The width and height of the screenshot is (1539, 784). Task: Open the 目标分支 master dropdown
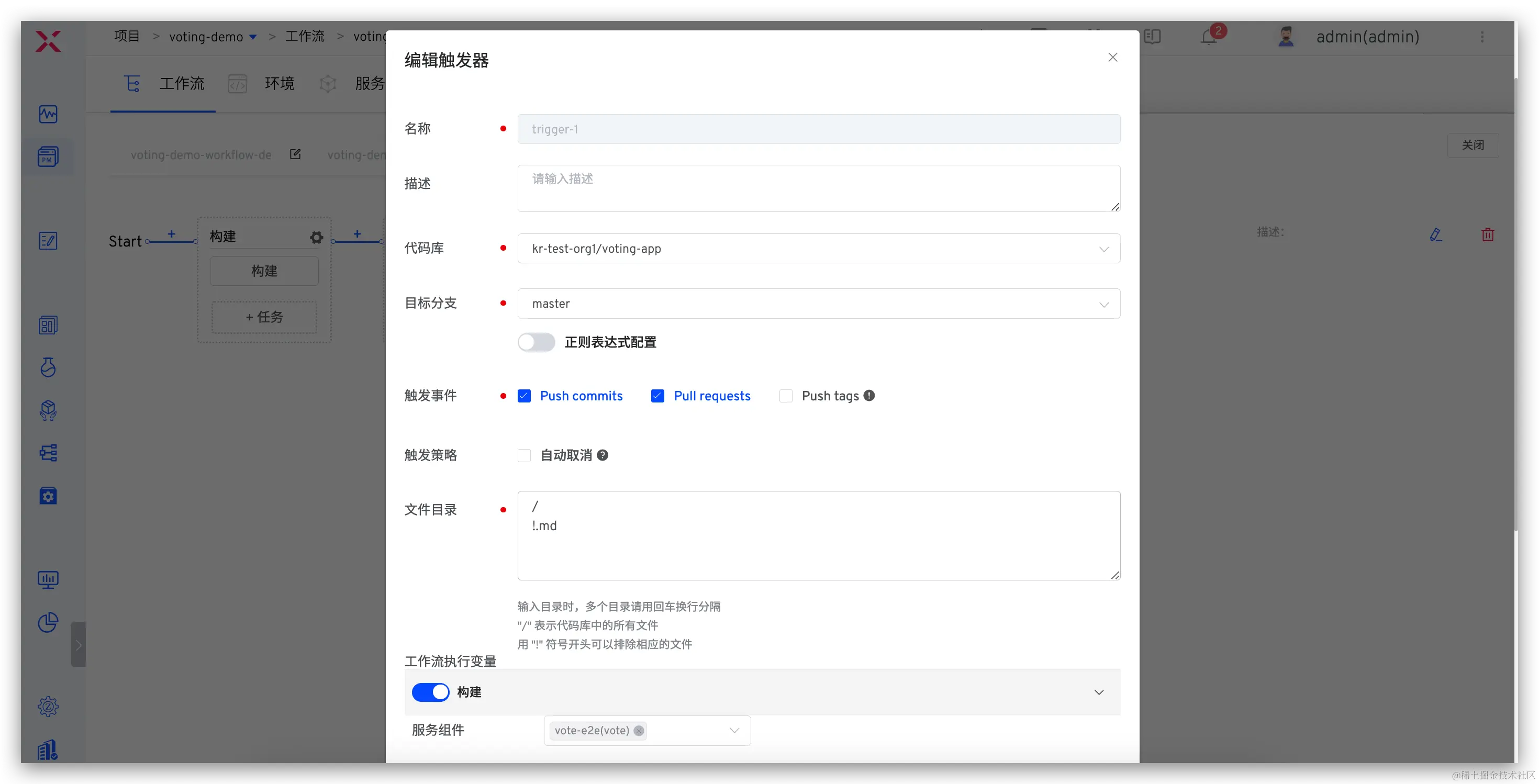(818, 304)
